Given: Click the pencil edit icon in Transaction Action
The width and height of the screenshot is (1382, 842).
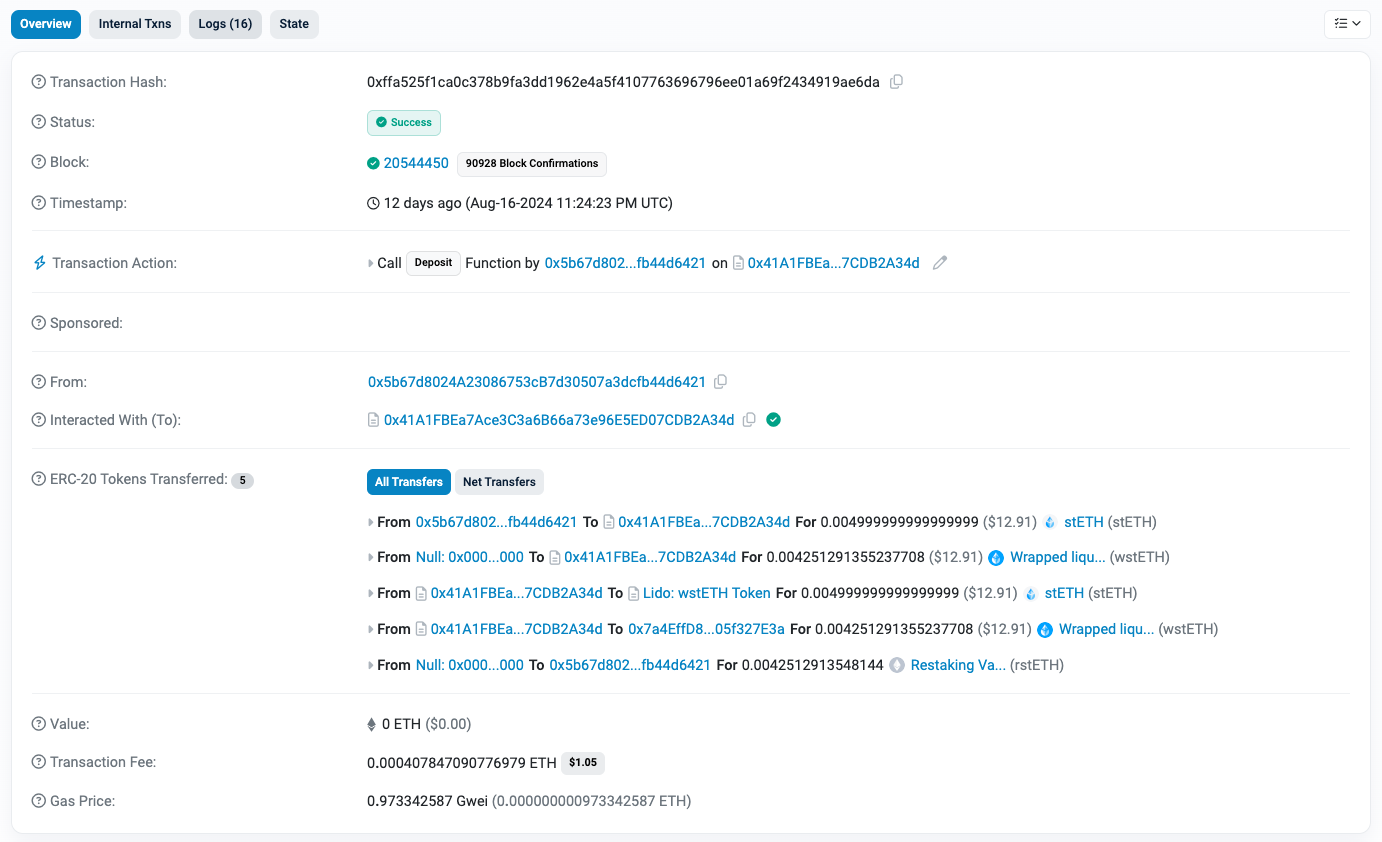Looking at the screenshot, I should pyautogui.click(x=939, y=263).
